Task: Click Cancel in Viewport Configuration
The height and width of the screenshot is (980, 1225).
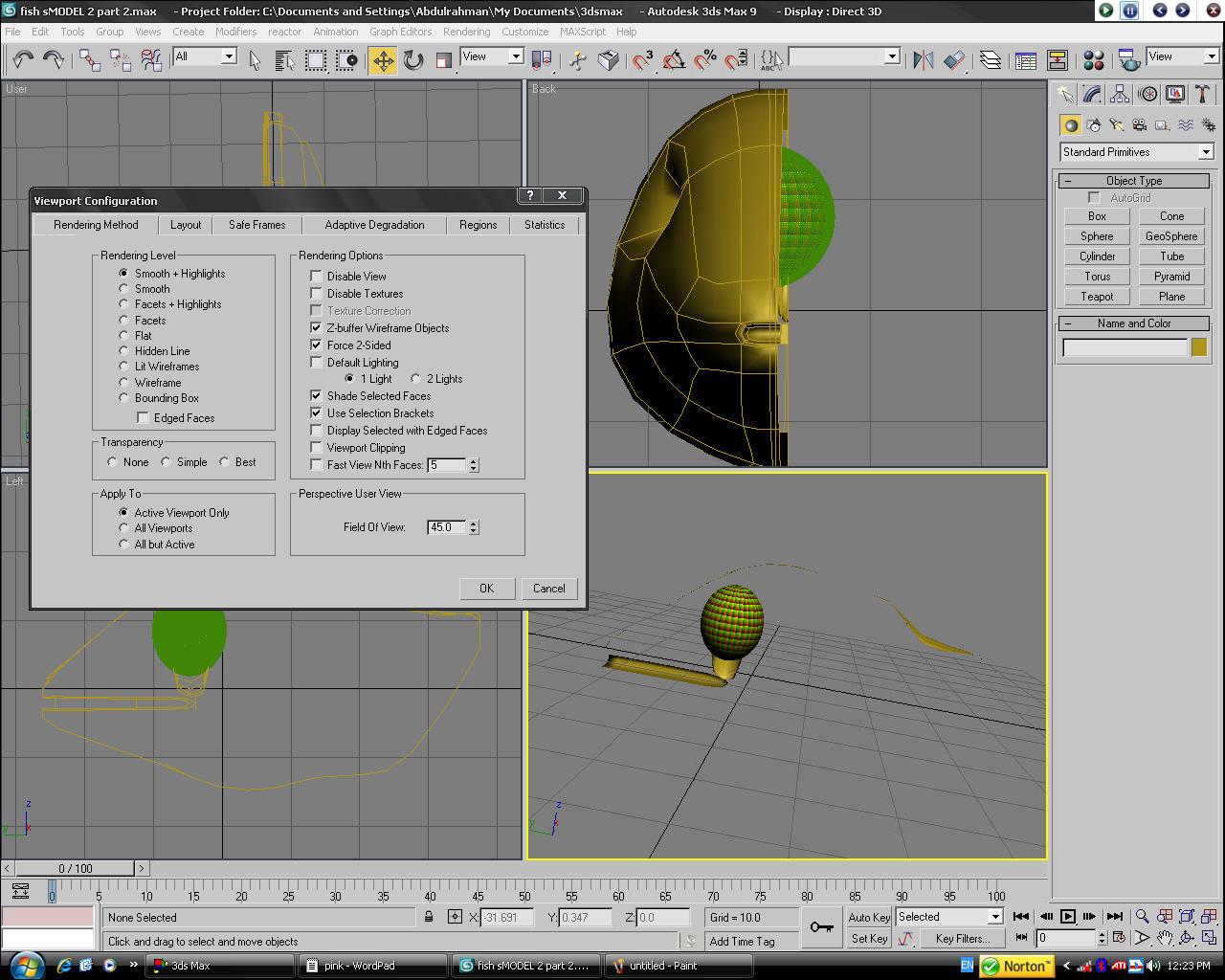Action: coord(548,589)
